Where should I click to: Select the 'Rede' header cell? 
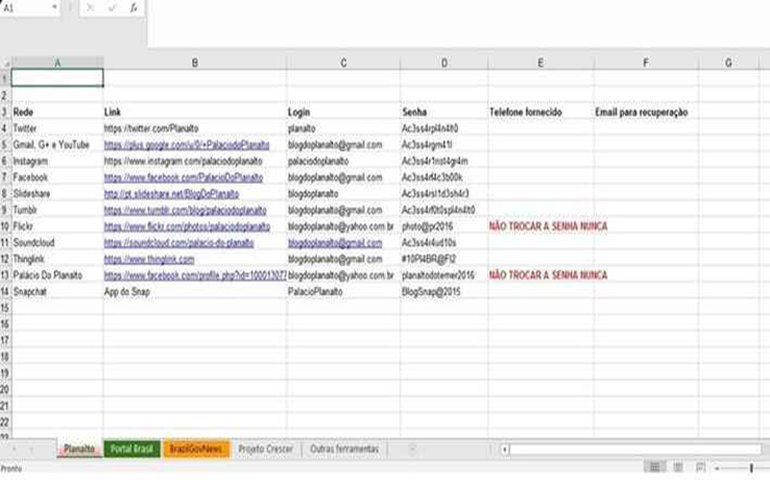[x=57, y=112]
